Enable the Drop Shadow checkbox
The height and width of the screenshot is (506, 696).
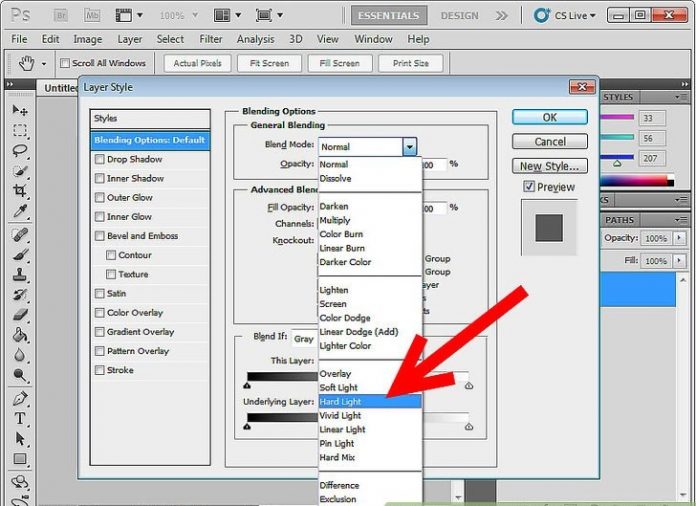(99, 159)
